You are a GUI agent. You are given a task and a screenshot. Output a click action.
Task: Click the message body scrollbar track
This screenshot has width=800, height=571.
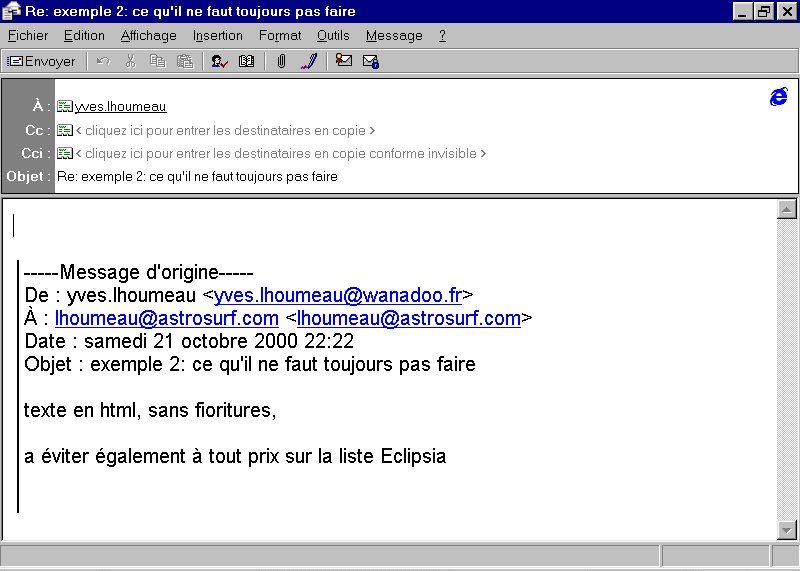point(786,369)
